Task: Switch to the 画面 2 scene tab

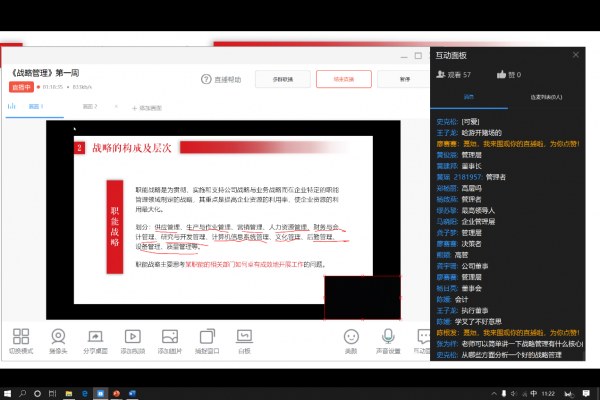Action: [89, 106]
